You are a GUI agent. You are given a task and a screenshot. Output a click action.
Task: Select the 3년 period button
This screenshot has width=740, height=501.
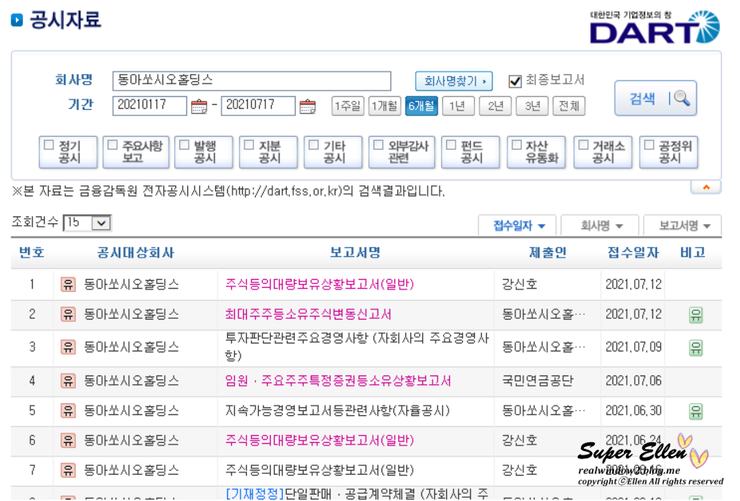point(532,106)
